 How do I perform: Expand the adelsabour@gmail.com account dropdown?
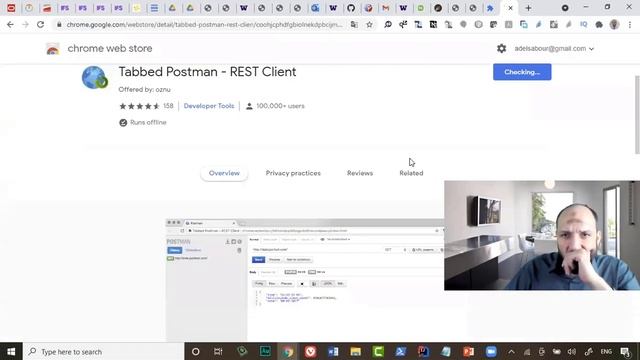554,49
